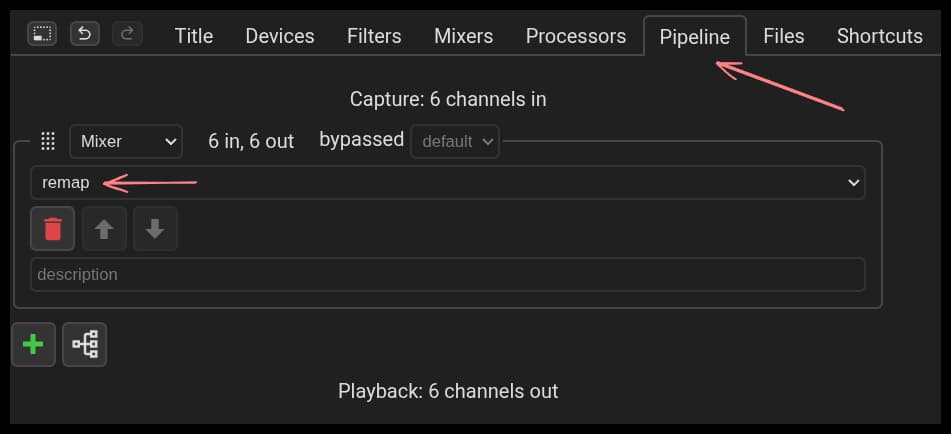Add a new pipeline step

(33, 344)
